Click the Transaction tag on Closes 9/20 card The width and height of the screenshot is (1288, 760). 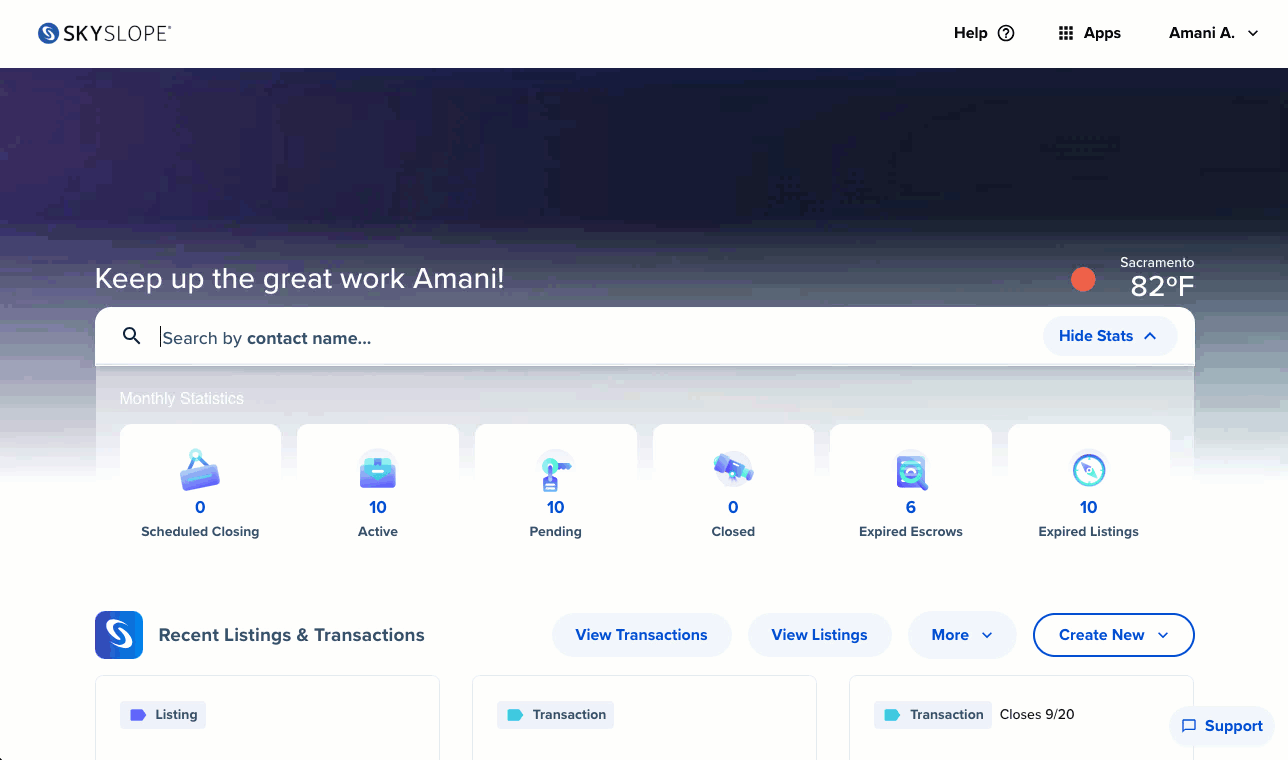933,714
